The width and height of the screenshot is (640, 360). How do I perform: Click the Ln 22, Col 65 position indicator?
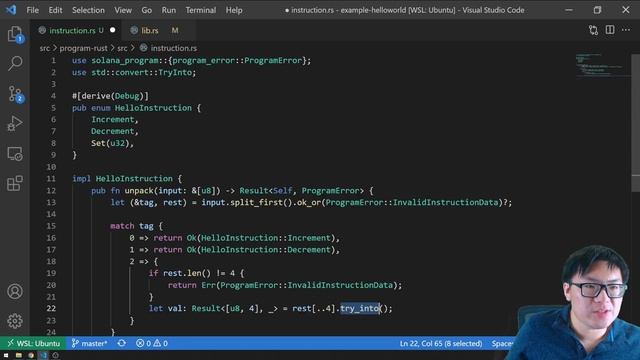point(441,343)
